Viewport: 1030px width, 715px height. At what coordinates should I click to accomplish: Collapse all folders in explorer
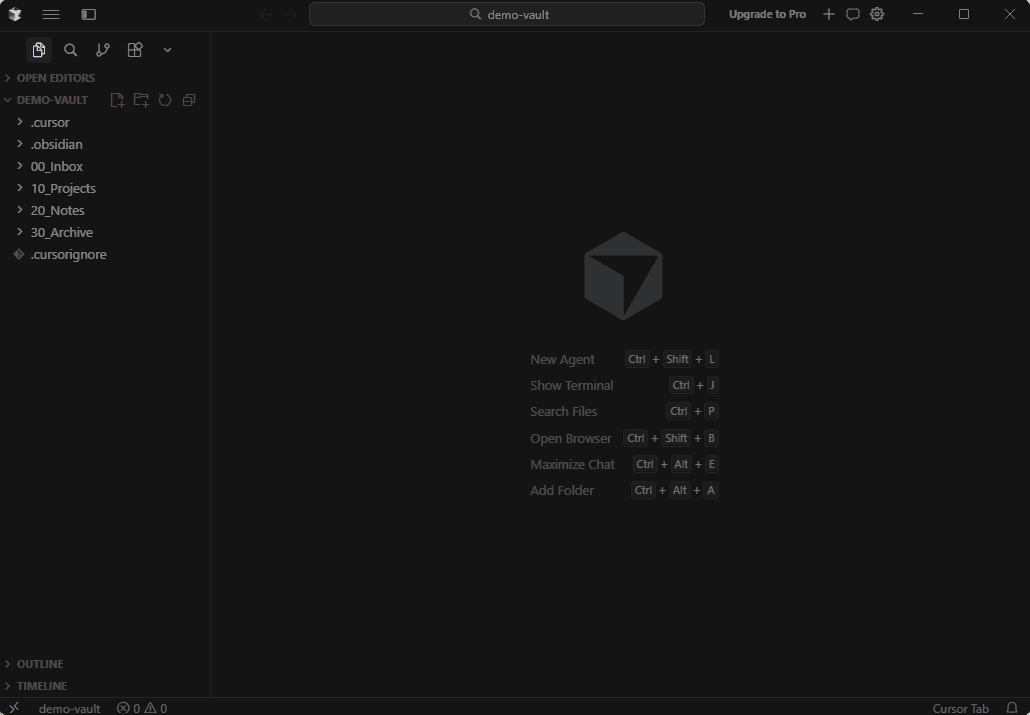pyautogui.click(x=189, y=100)
